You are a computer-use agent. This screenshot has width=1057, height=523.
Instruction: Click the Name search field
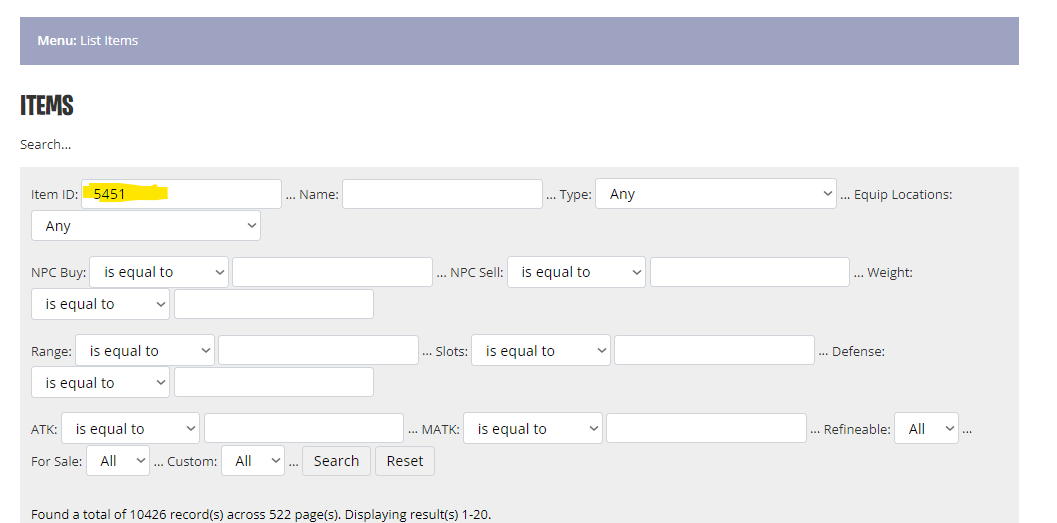[442, 194]
